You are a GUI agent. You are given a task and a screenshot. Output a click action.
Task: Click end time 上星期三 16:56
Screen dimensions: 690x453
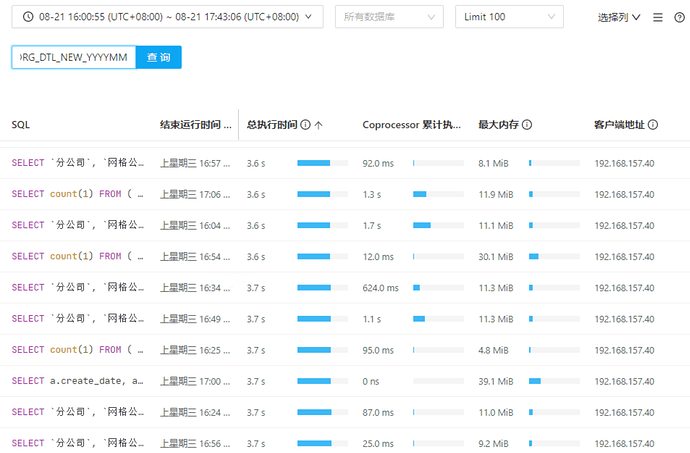point(195,444)
